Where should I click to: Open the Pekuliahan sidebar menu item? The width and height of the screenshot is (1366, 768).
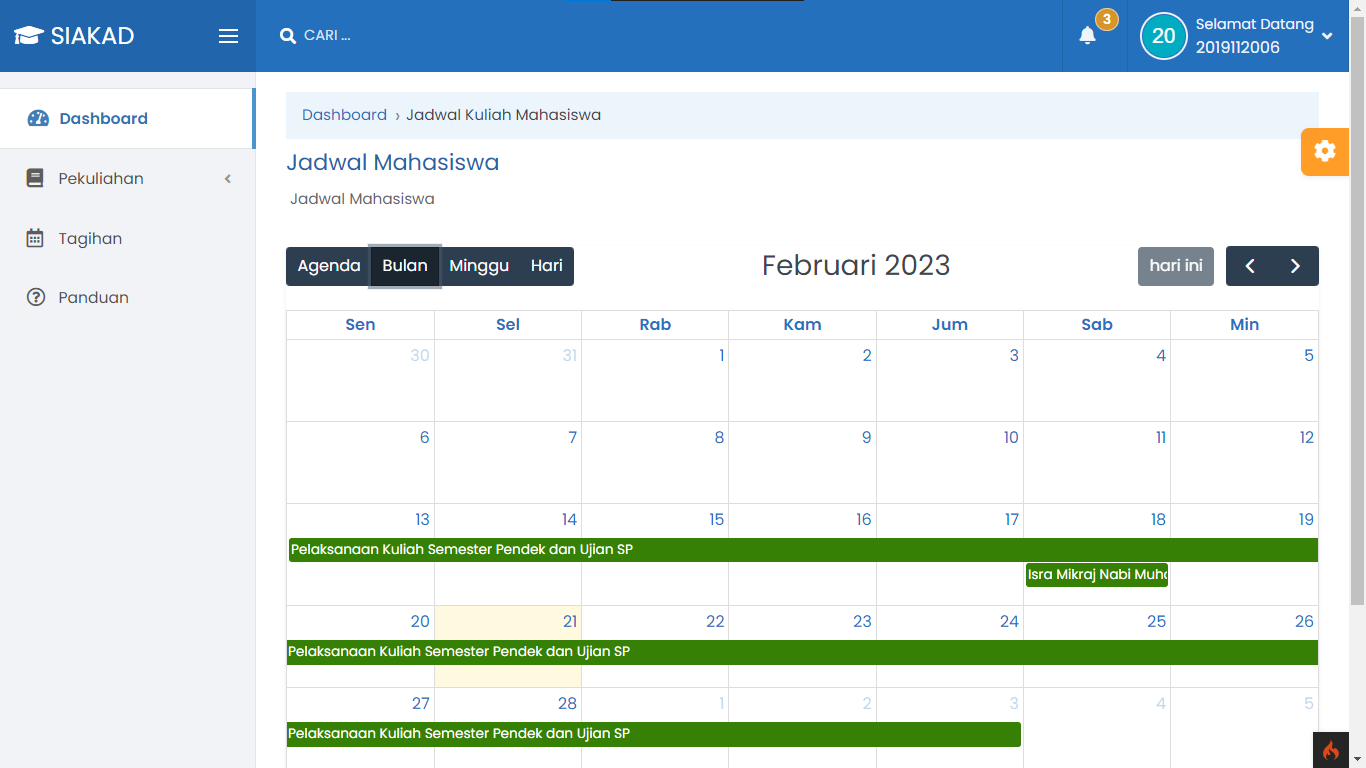(127, 178)
